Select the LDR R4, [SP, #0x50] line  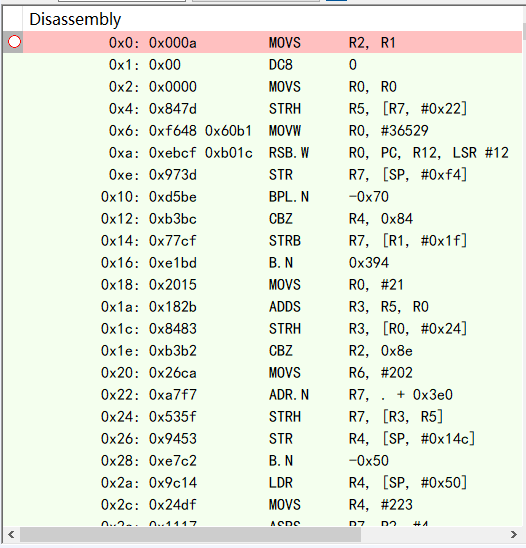[x=272, y=483]
